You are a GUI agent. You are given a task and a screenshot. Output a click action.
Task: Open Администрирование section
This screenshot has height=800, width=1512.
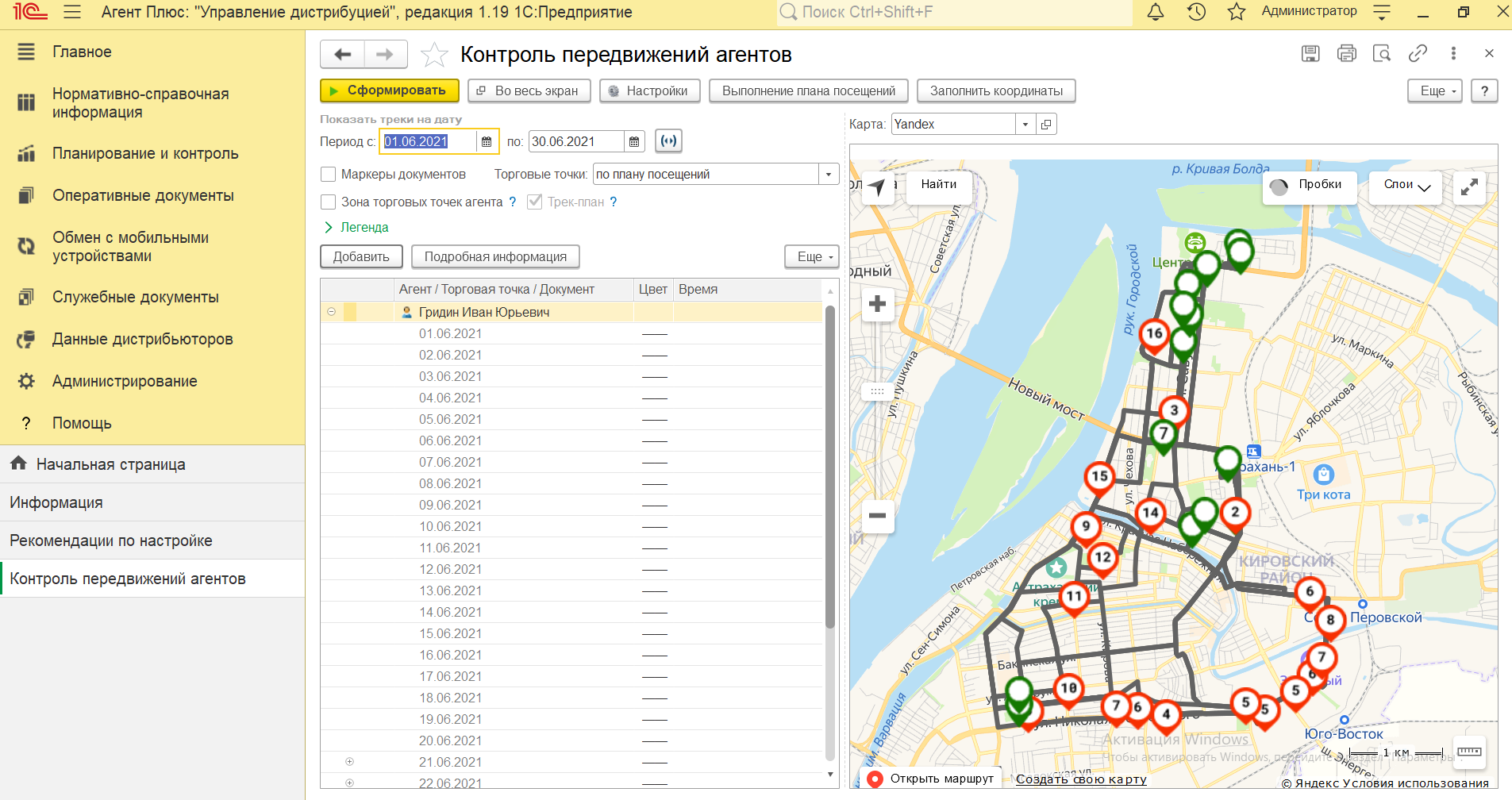click(125, 382)
